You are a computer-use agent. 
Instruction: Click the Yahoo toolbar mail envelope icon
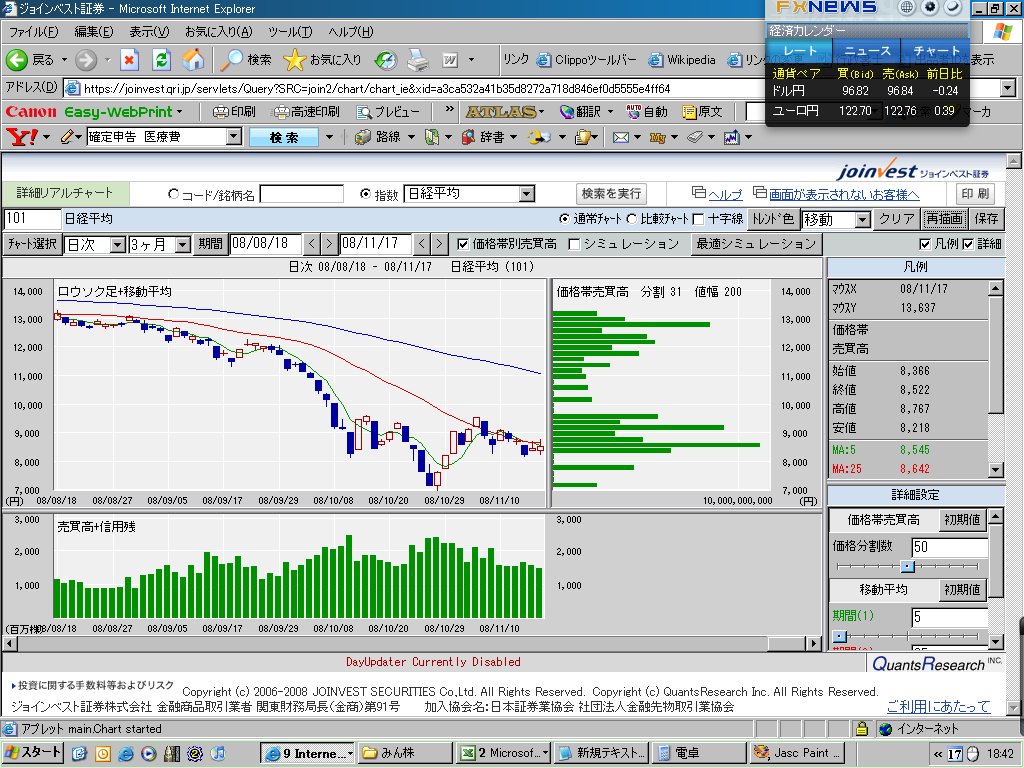pyautogui.click(x=620, y=136)
